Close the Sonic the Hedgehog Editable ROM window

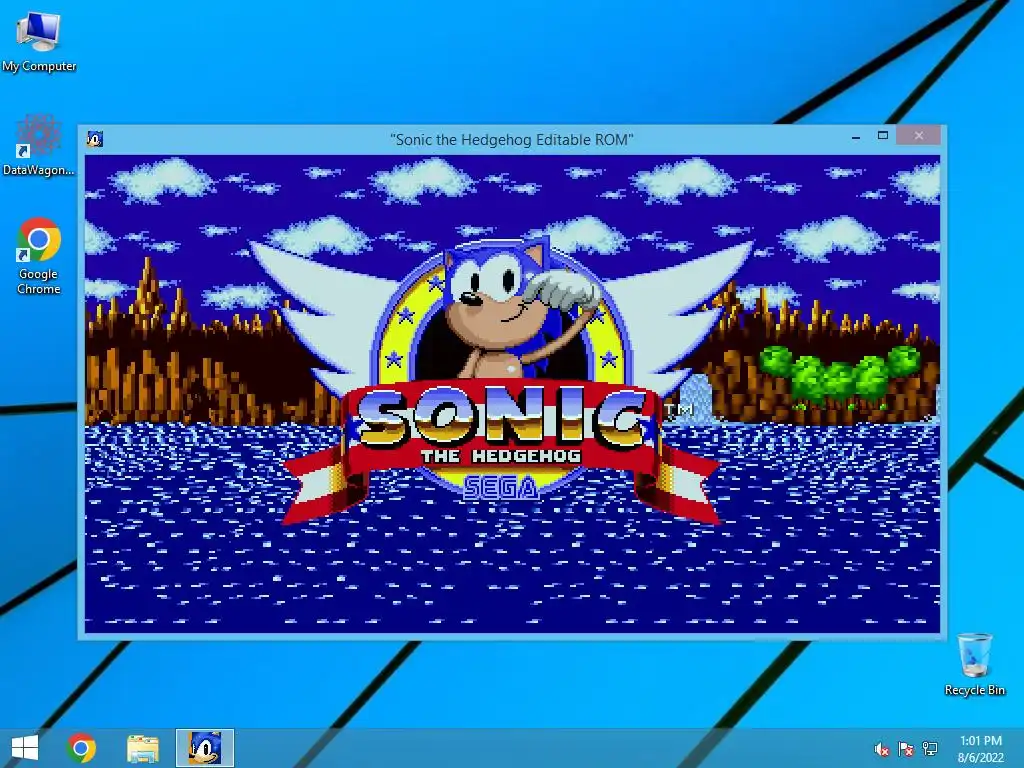click(x=919, y=136)
